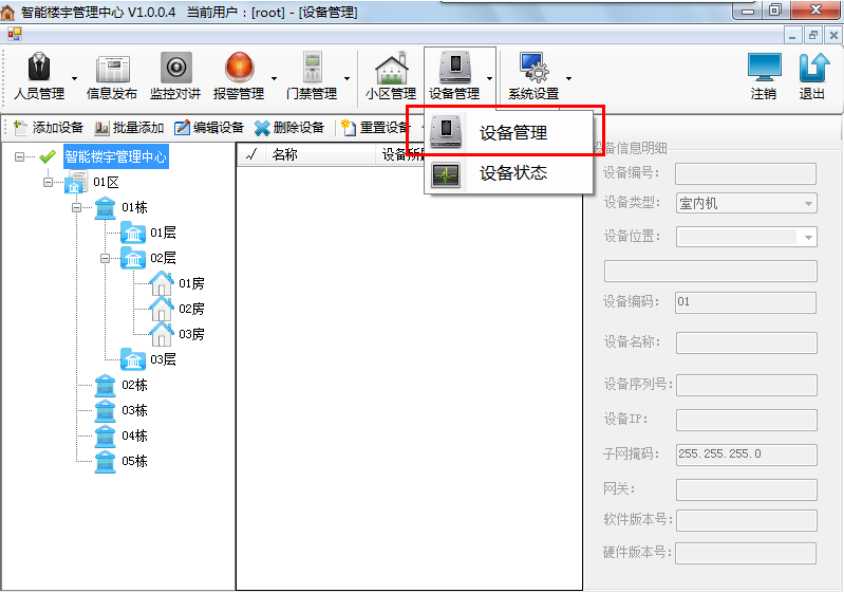
Task: Click 添加设备 add device button
Action: pyautogui.click(x=49, y=128)
